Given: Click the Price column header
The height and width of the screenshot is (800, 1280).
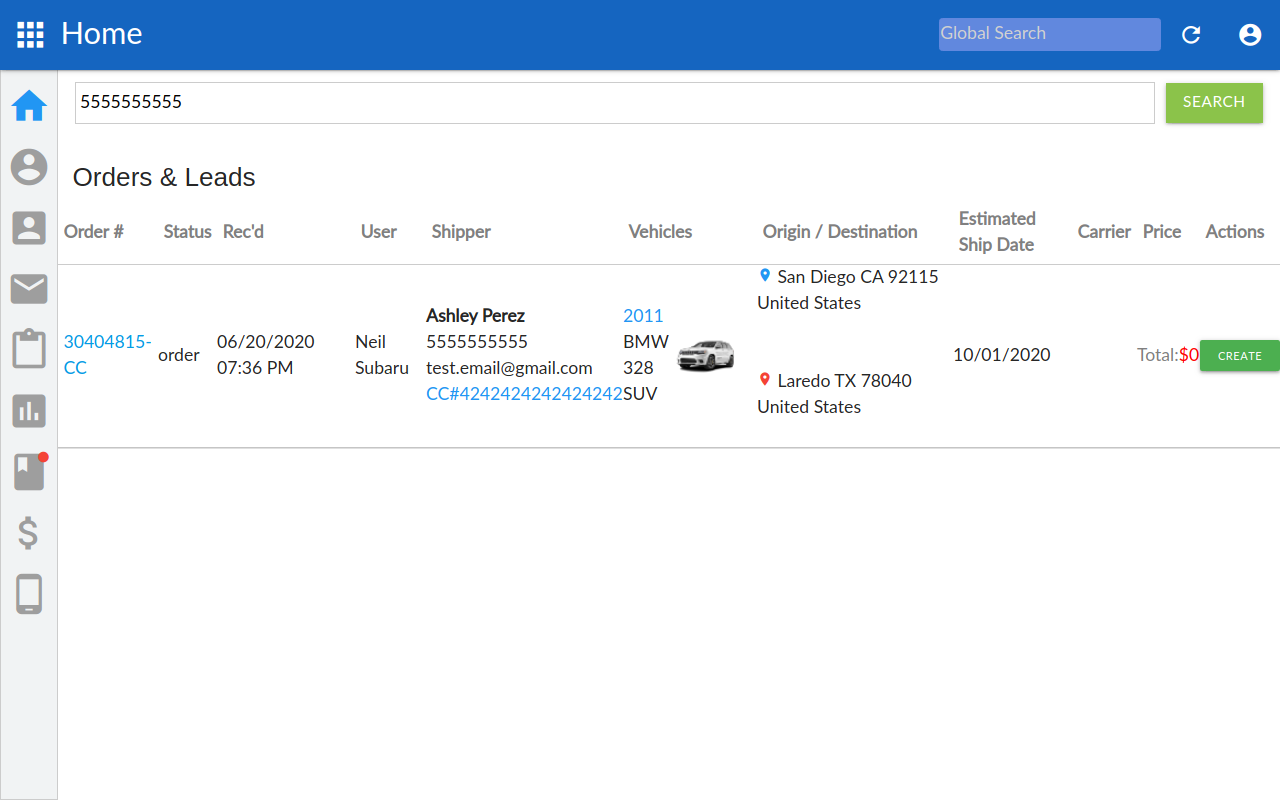Looking at the screenshot, I should 1162,231.
